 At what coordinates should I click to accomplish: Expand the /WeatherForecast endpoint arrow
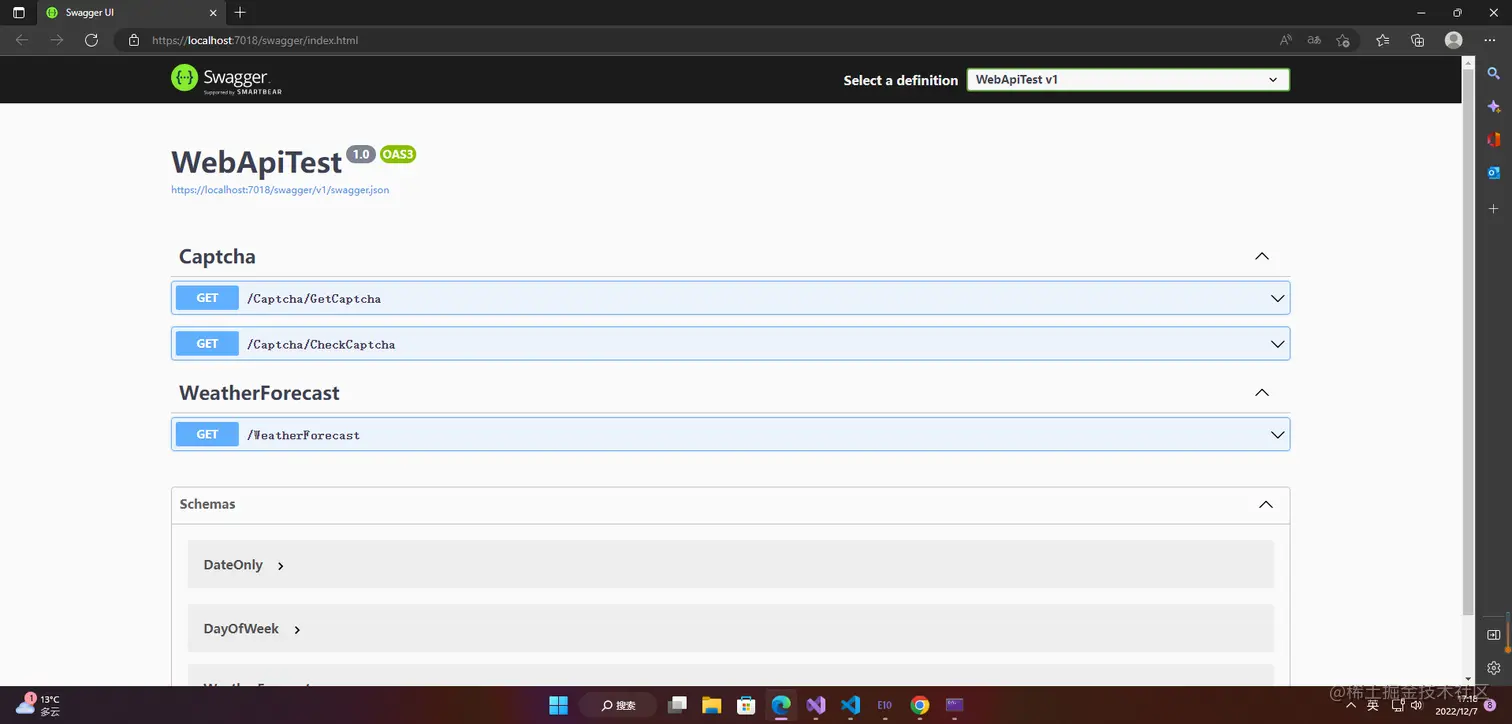click(1277, 435)
